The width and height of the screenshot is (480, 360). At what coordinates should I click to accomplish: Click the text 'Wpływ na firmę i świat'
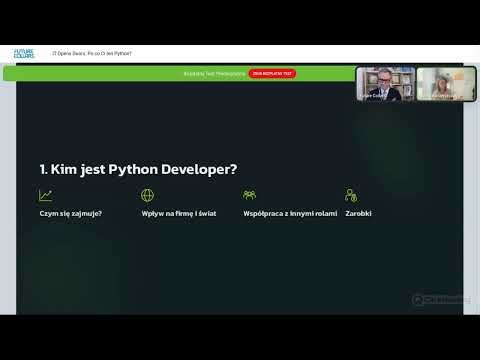coord(179,213)
